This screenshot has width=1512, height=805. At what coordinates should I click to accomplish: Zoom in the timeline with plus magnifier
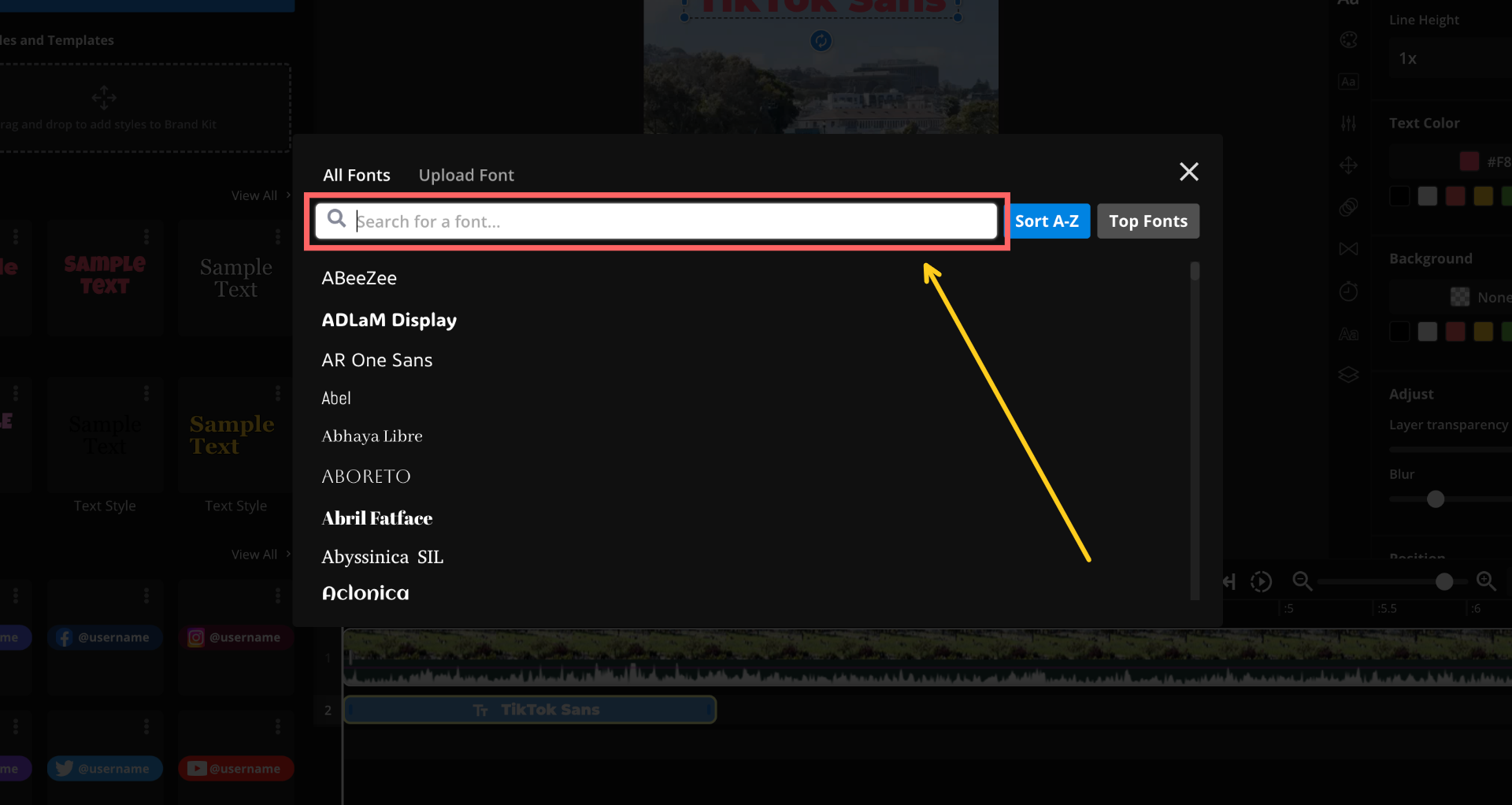pos(1487,581)
